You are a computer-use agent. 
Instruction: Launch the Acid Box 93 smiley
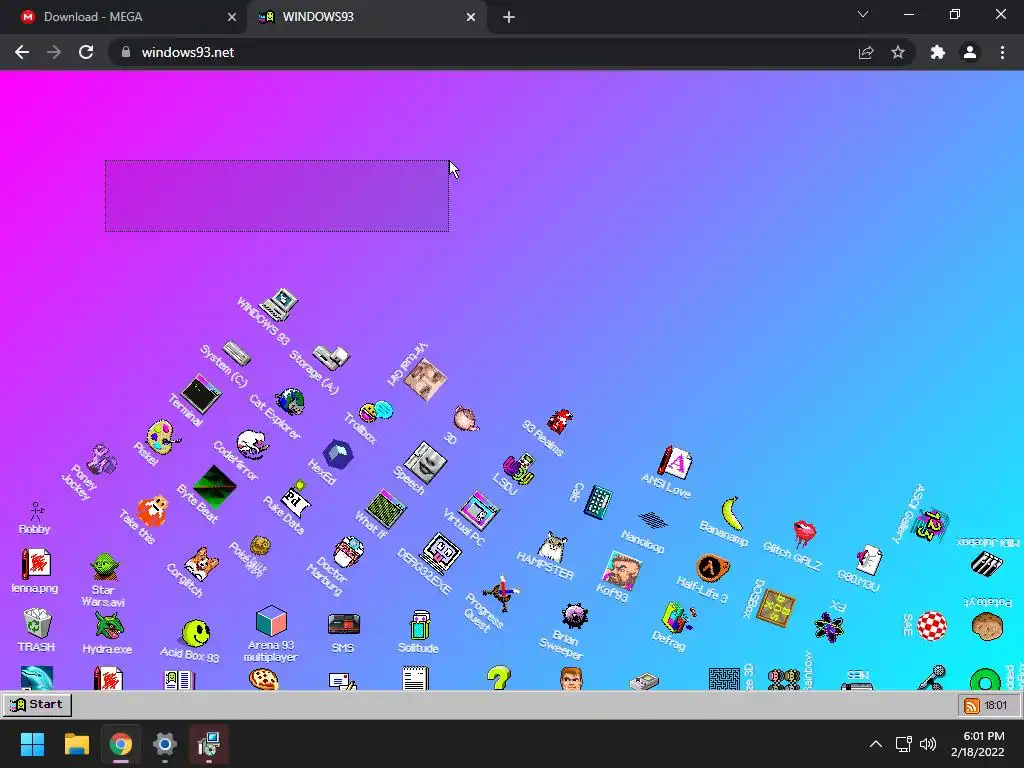(x=195, y=632)
